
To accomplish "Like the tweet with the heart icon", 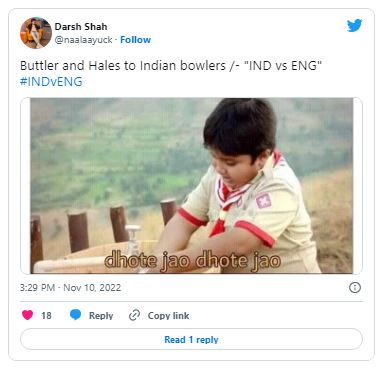I will tap(27, 315).
